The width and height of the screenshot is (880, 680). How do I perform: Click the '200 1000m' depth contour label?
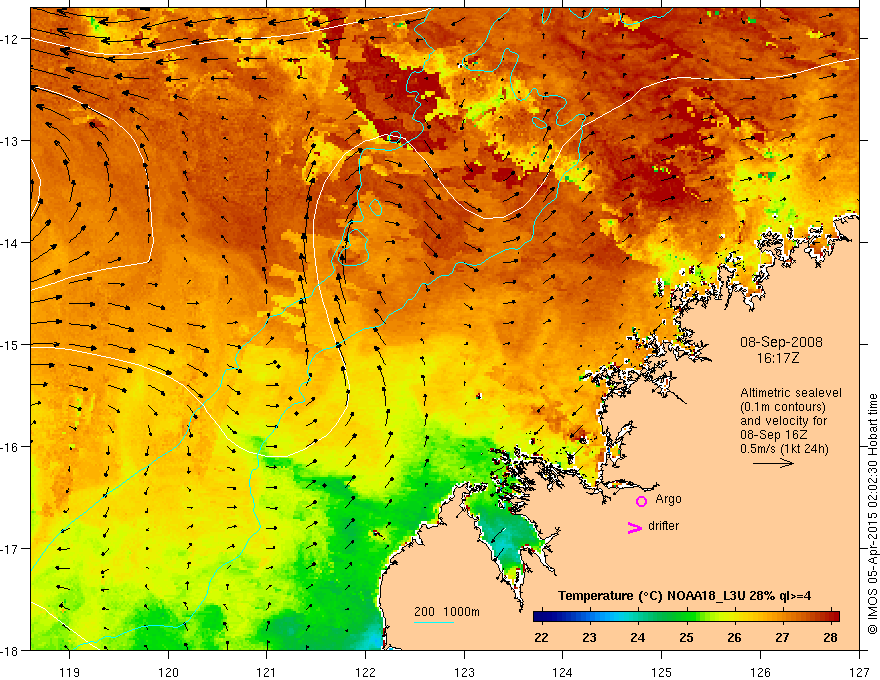[447, 612]
